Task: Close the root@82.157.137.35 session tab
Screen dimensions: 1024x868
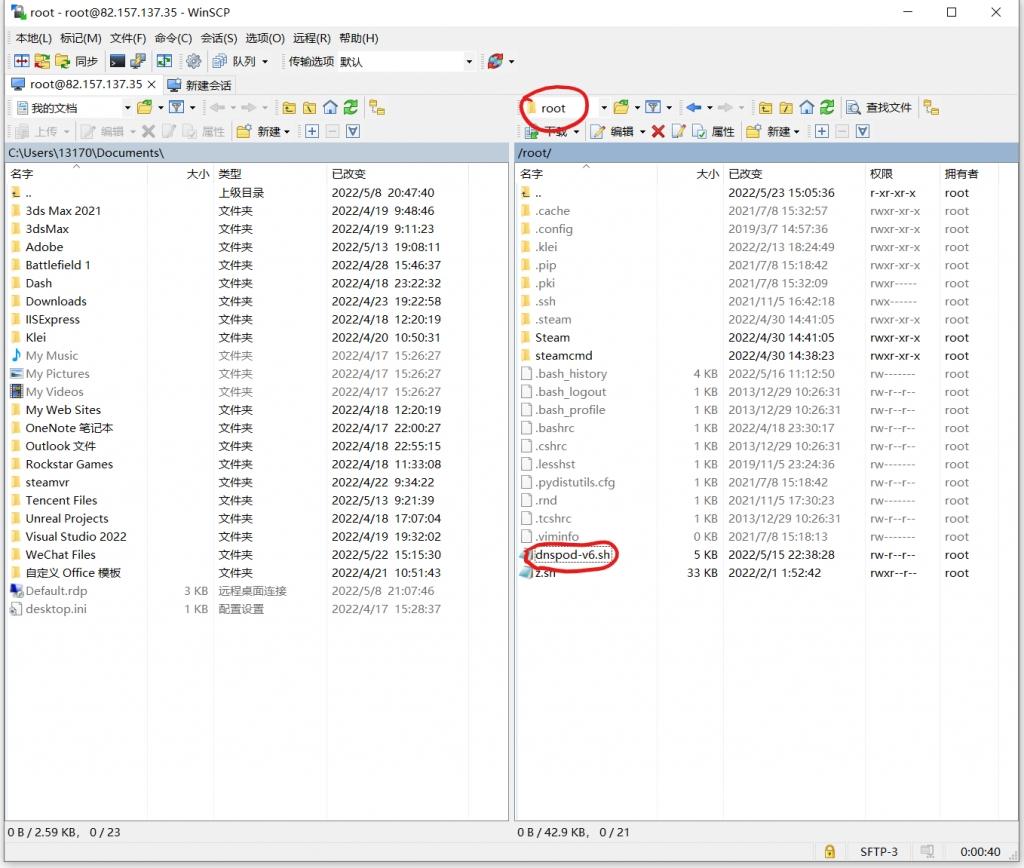Action: click(152, 84)
